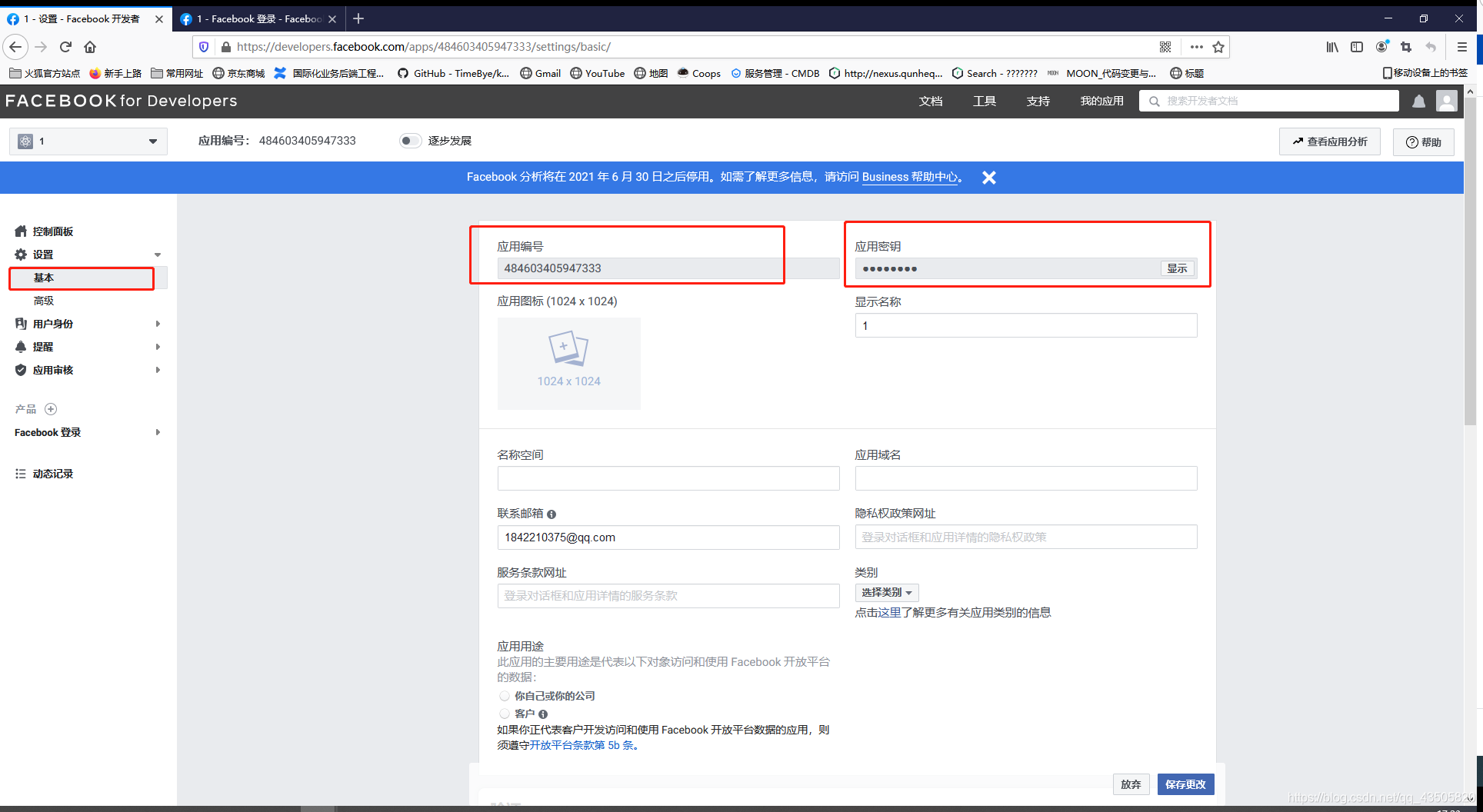
Task: Open 开放平台条款第 5b 条 link
Action: pos(582,745)
